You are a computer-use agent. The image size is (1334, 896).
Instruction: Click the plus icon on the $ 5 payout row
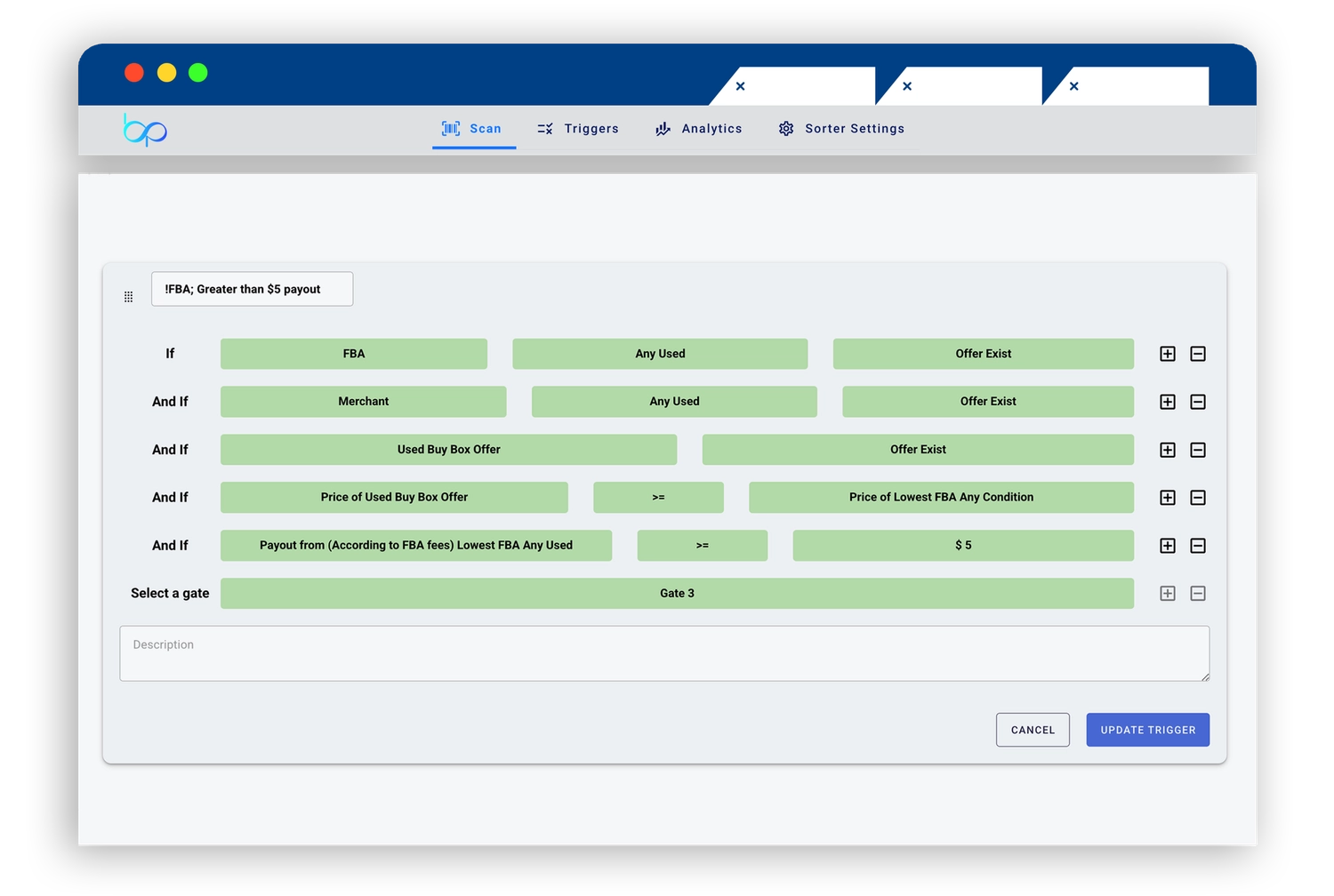click(x=1168, y=546)
